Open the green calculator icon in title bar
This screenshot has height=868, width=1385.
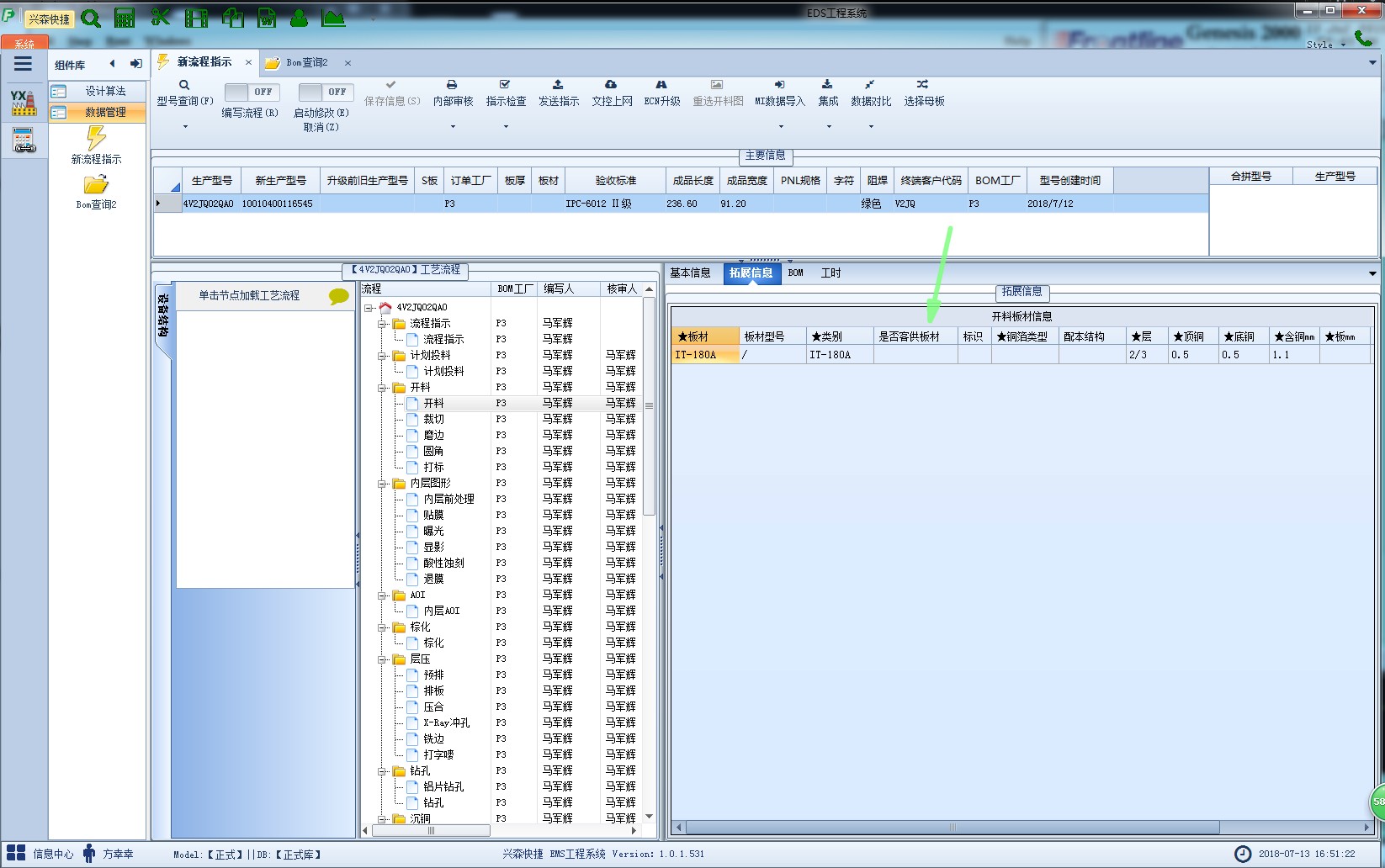125,17
